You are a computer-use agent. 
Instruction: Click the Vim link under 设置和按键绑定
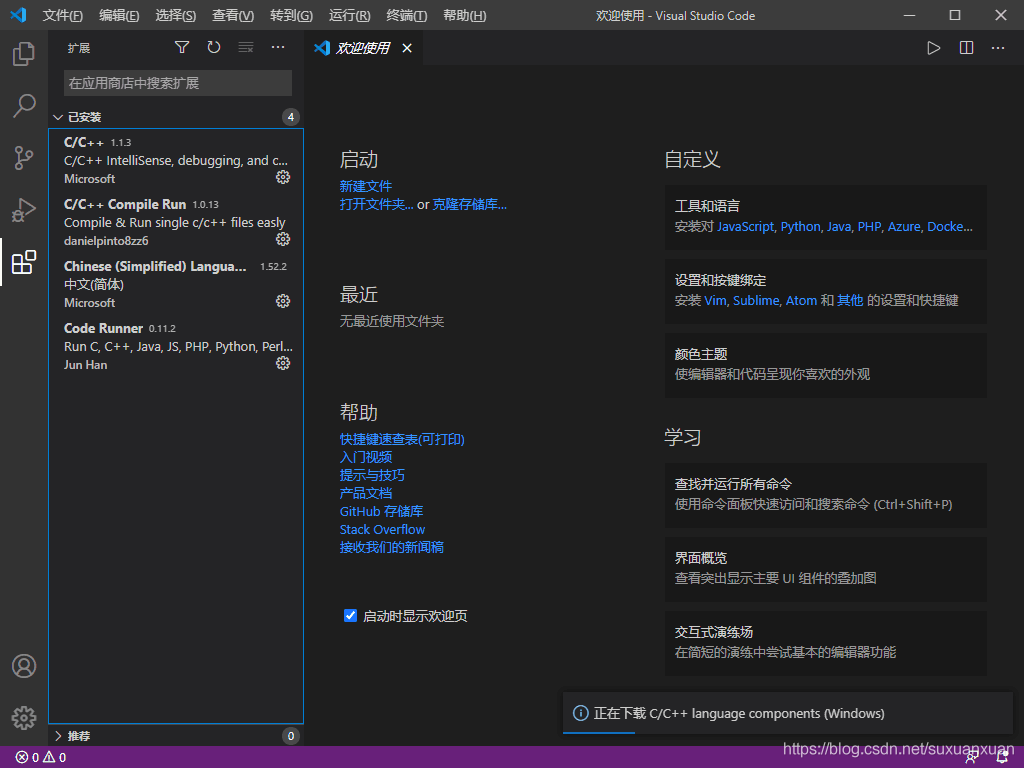(x=715, y=300)
